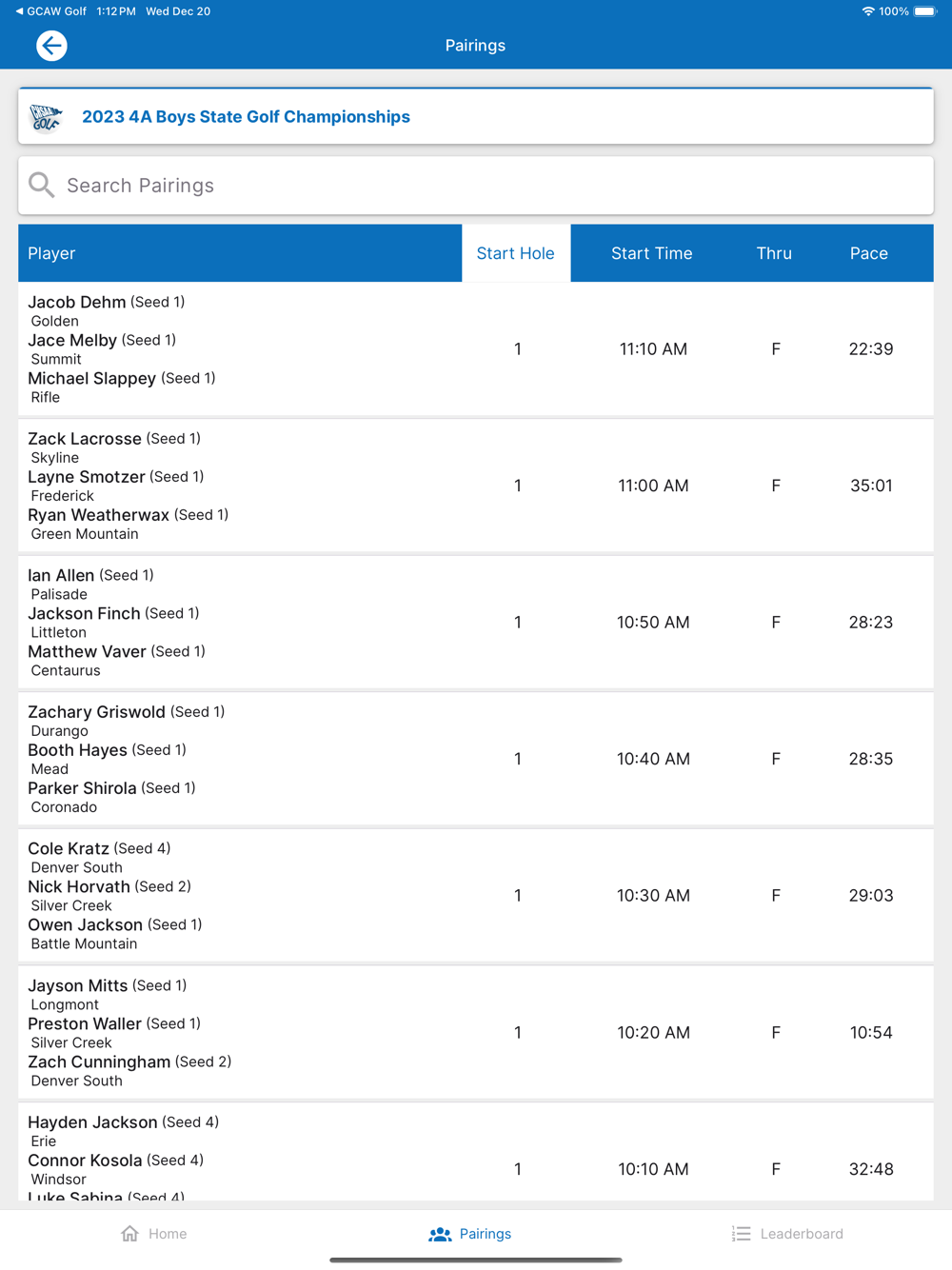Viewport: 952px width, 1270px height.
Task: Tap the 11:10 AM start time
Action: [653, 349]
